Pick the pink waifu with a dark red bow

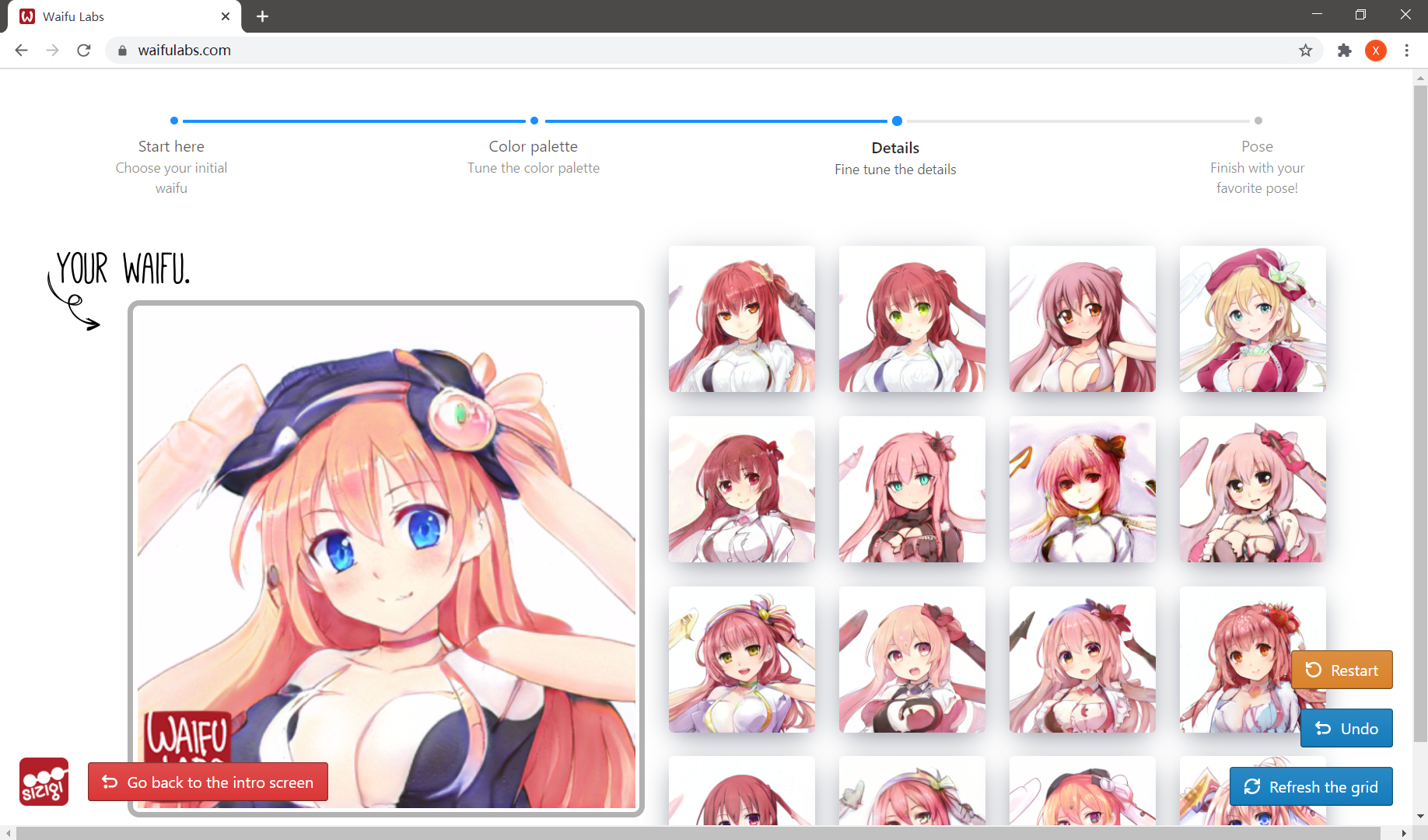1083,660
